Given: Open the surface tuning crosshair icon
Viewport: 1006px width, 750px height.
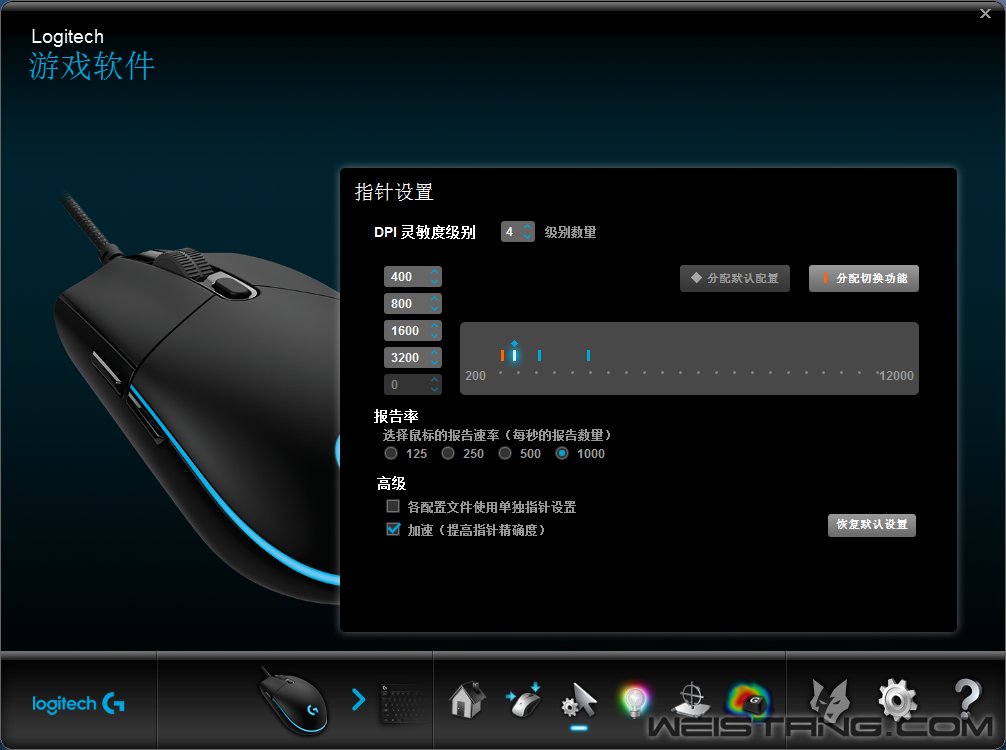Looking at the screenshot, I should (692, 700).
